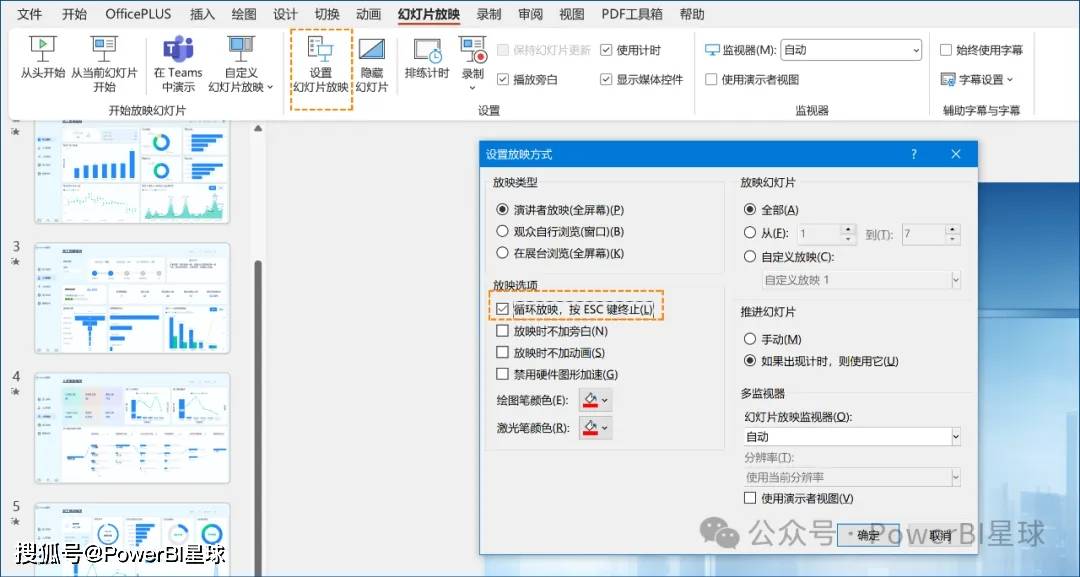Uncheck 循环放映，按ESC键终止 option

click(503, 307)
